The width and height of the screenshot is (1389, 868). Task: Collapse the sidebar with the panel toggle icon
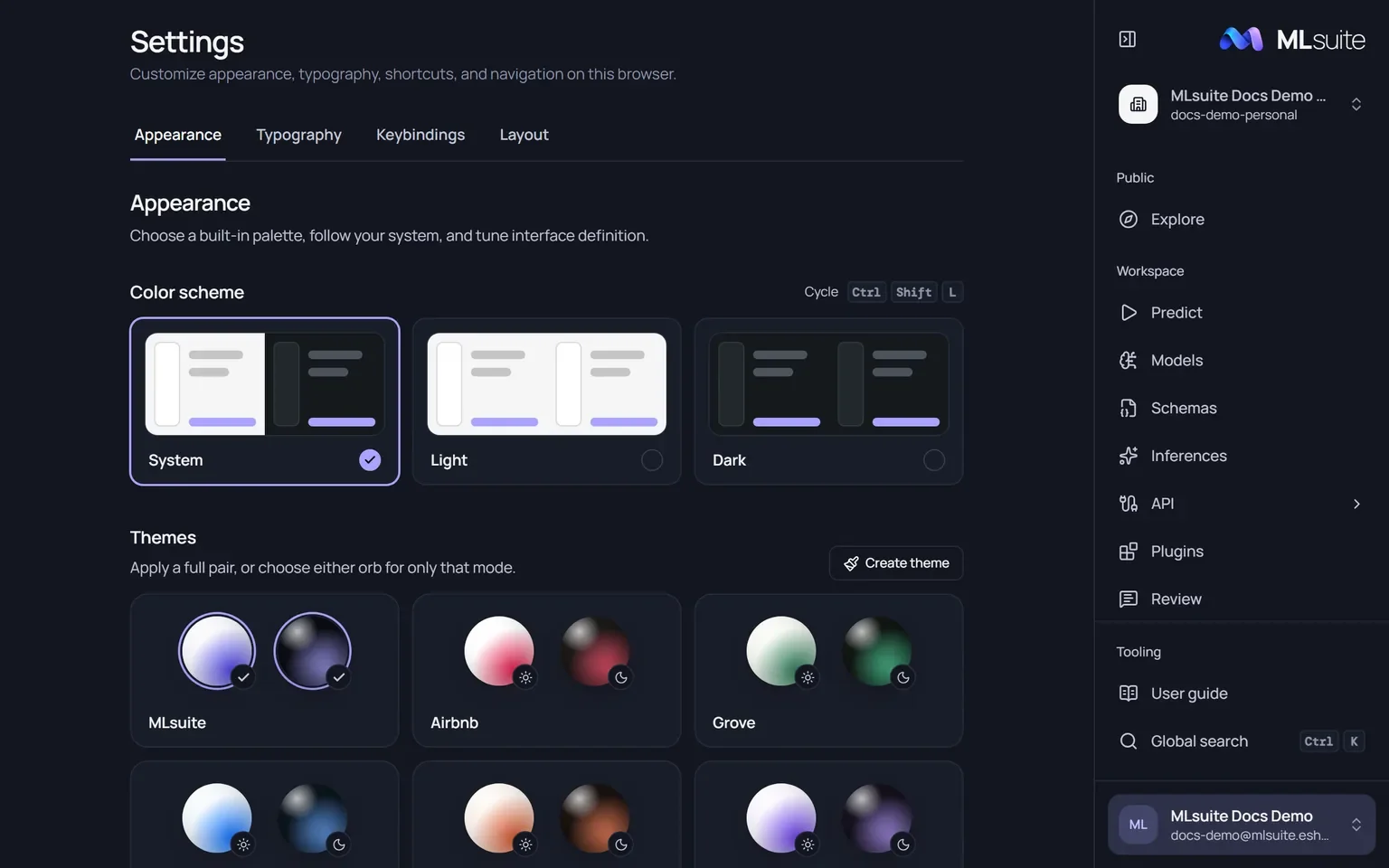coord(1127,39)
